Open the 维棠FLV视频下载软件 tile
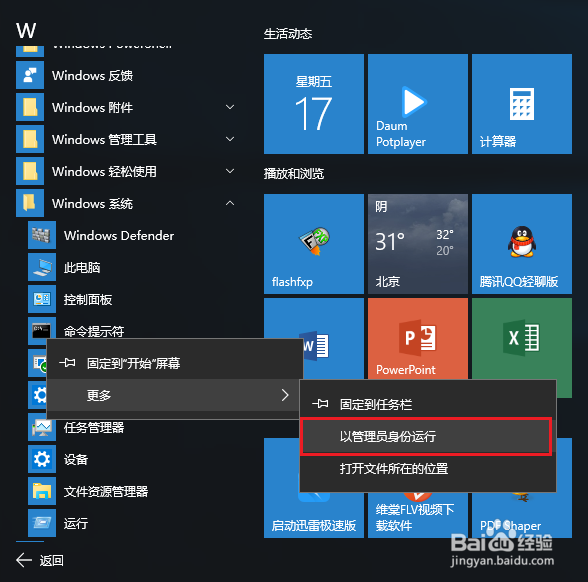 click(x=418, y=516)
